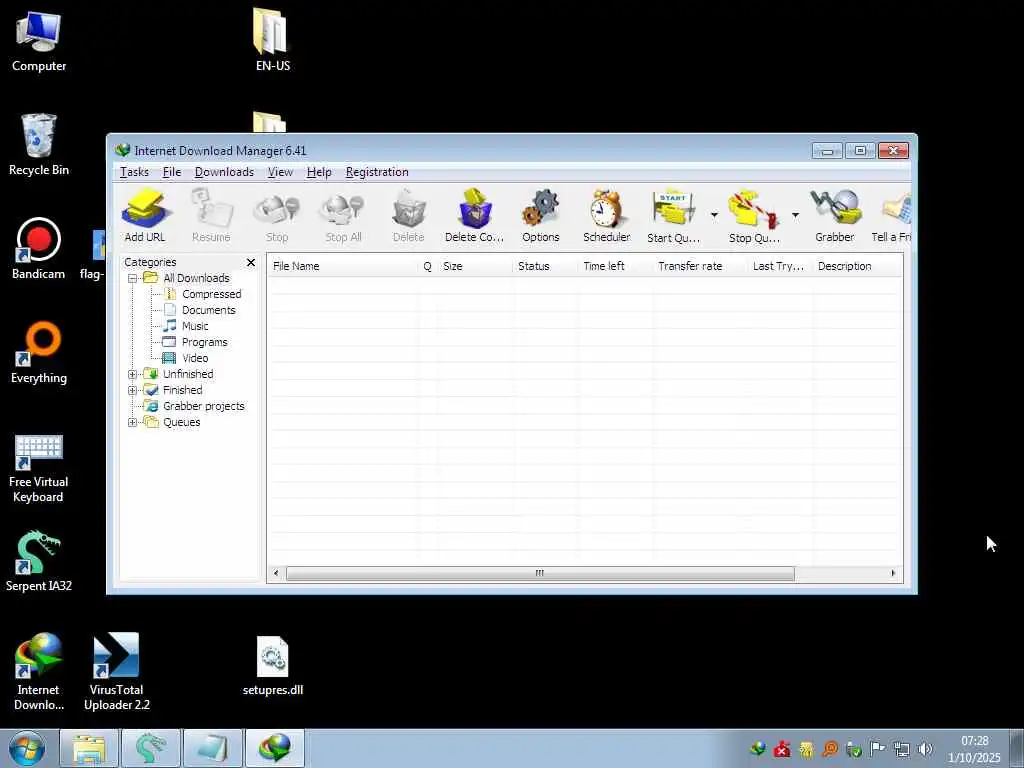Click the Stop Queue icon
Viewport: 1024px width, 768px height.
tap(754, 216)
